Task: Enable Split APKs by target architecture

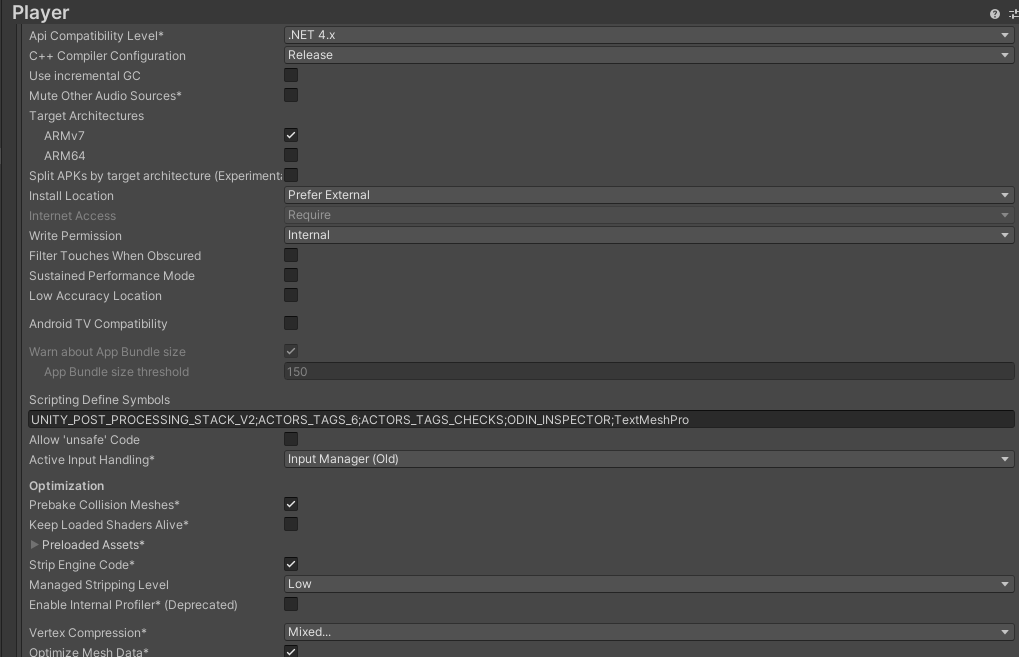Action: pos(290,174)
